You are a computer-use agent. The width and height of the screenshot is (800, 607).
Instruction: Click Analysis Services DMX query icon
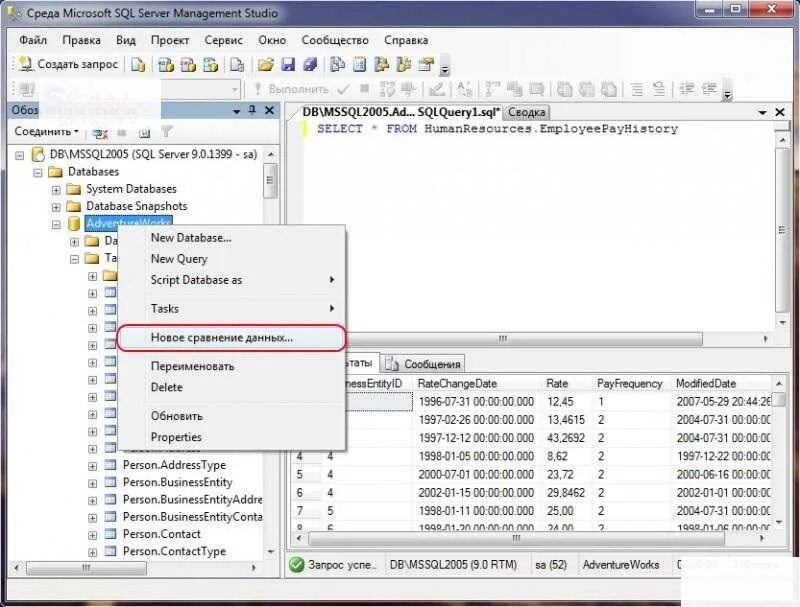188,64
